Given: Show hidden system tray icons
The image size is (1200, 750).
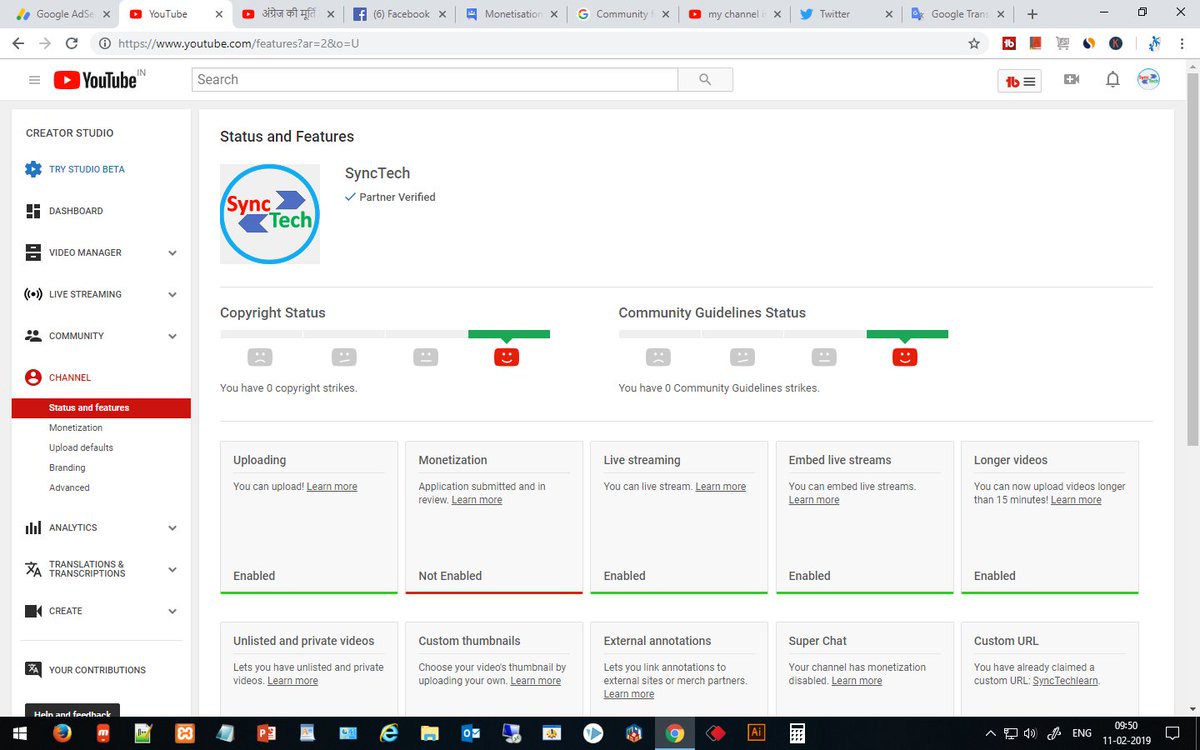Looking at the screenshot, I should (990, 733).
